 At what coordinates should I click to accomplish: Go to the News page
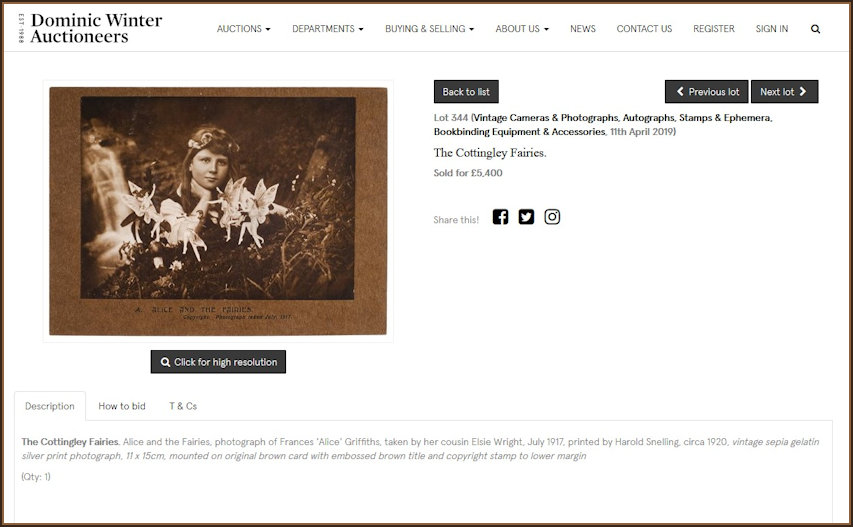point(583,29)
